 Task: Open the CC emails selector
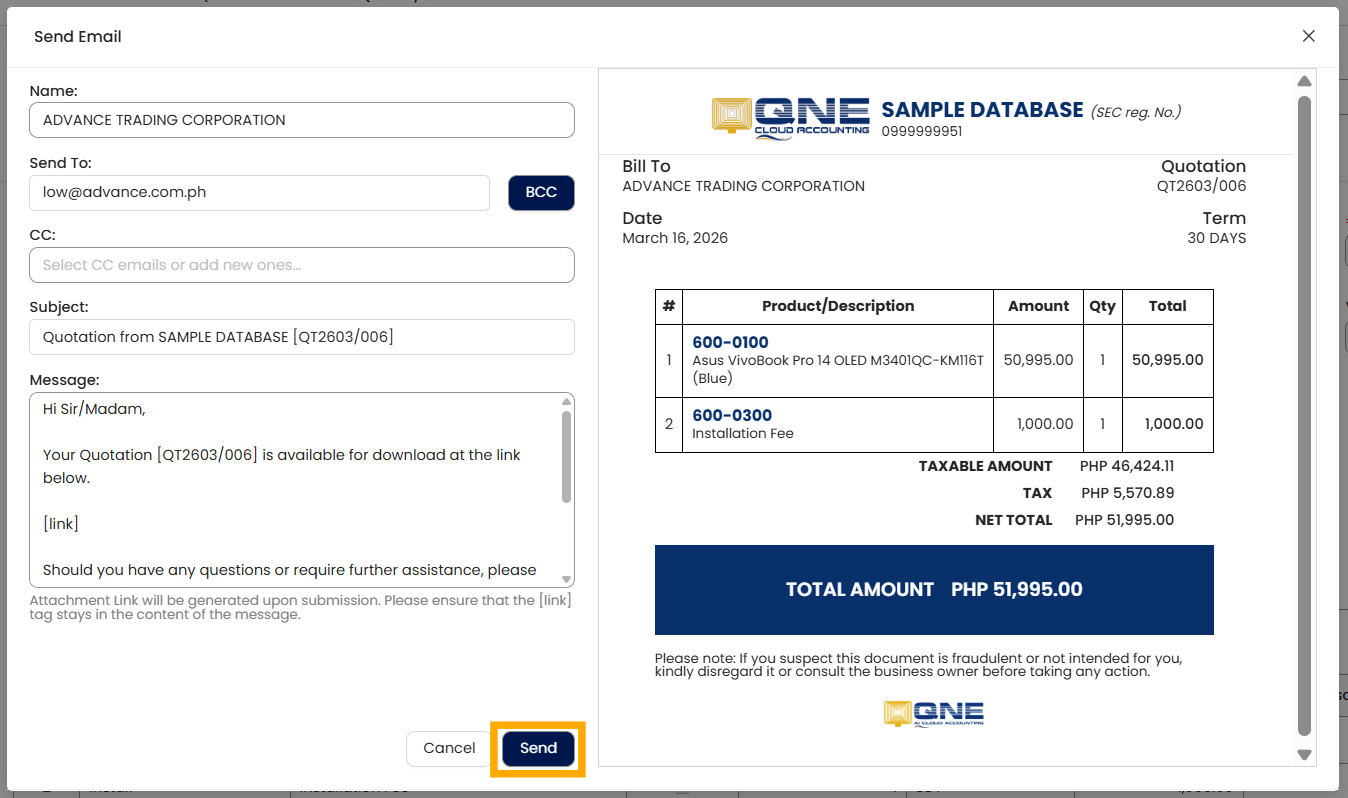click(302, 265)
